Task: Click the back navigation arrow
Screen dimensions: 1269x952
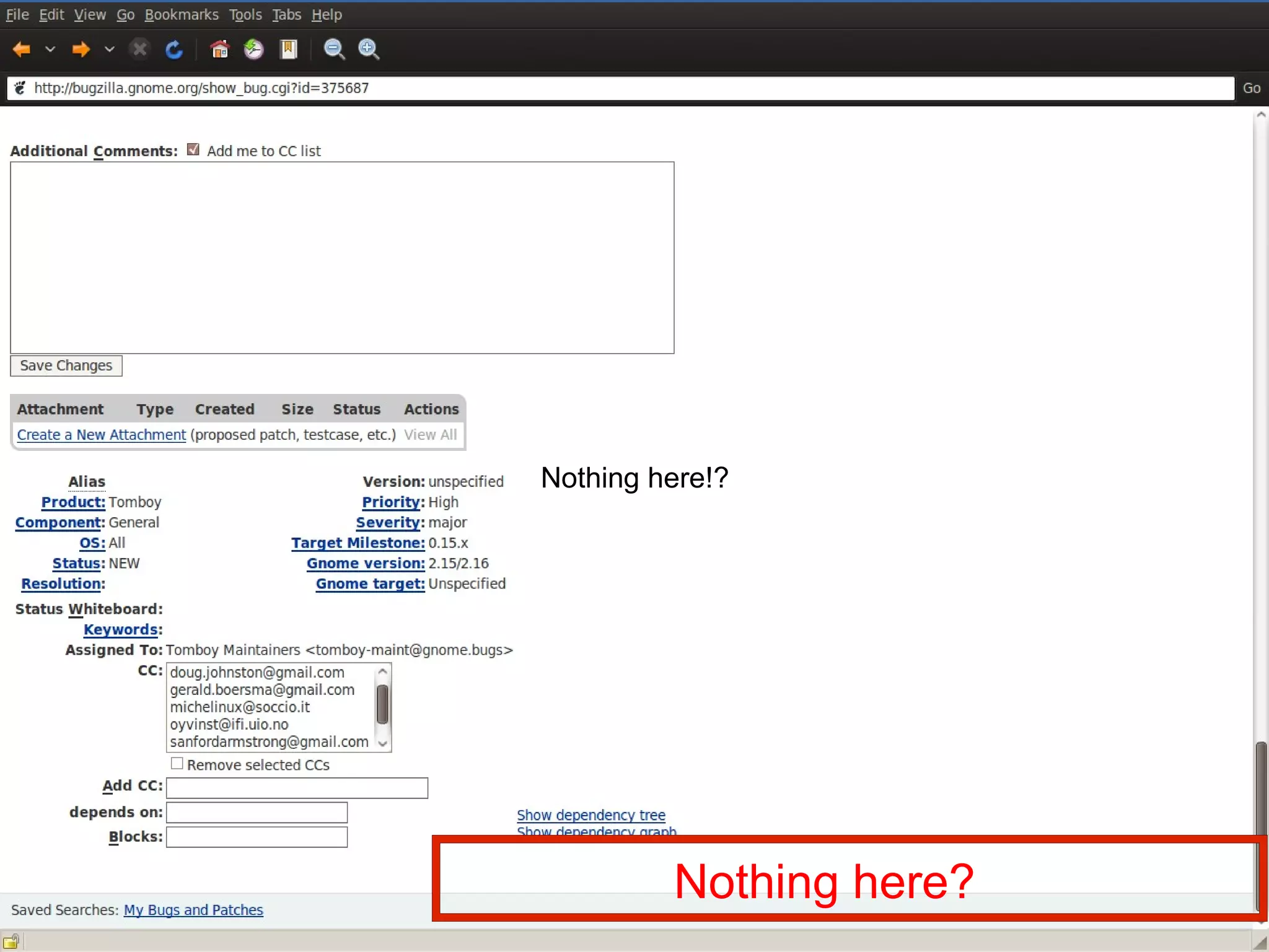Action: pos(21,50)
